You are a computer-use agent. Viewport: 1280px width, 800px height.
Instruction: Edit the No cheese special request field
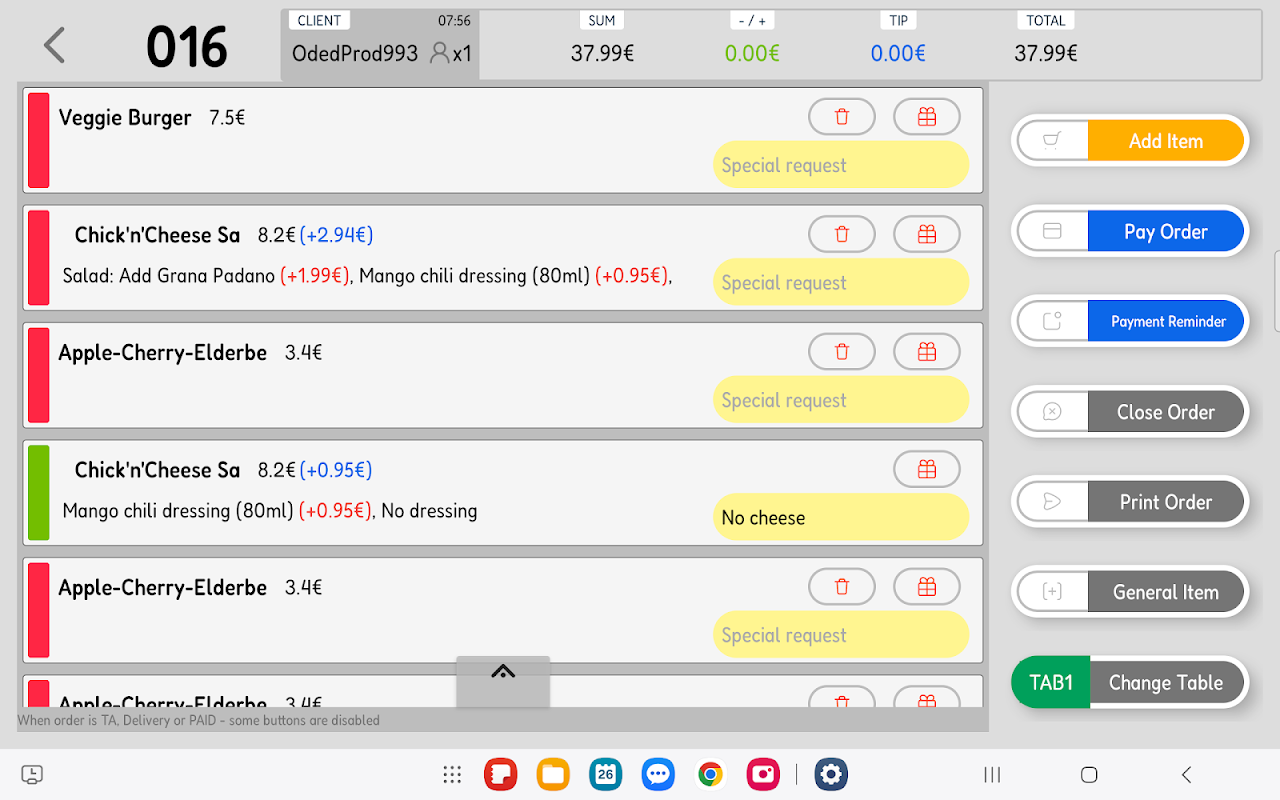click(x=841, y=518)
